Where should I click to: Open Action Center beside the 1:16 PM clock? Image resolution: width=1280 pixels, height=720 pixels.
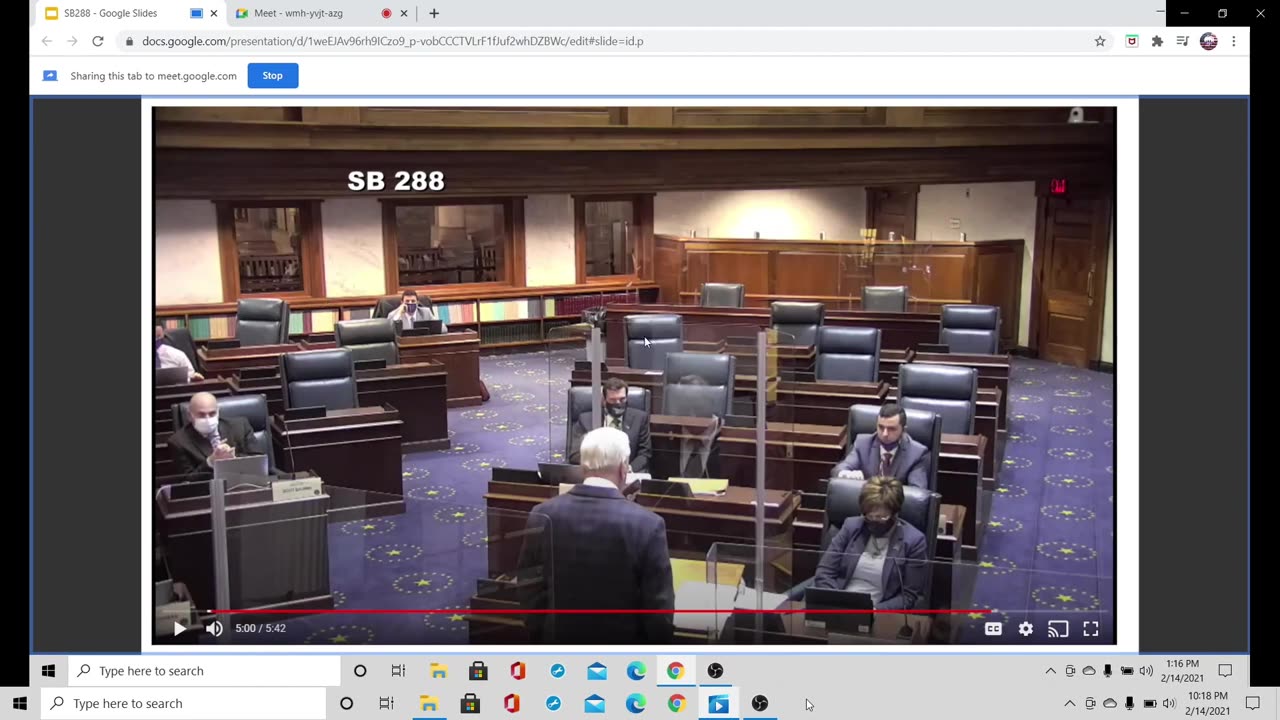click(1225, 671)
